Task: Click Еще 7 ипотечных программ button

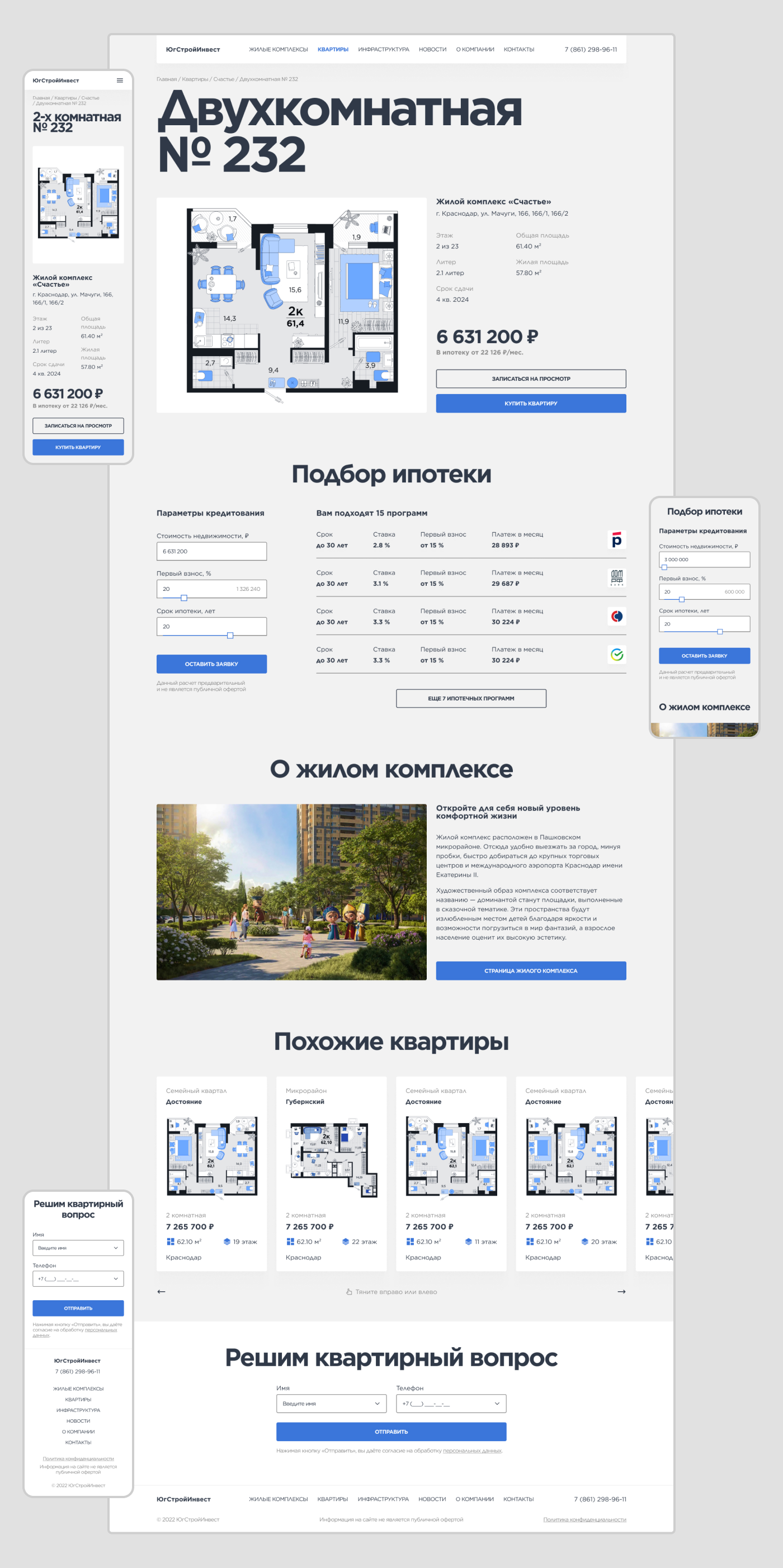Action: pos(471,699)
